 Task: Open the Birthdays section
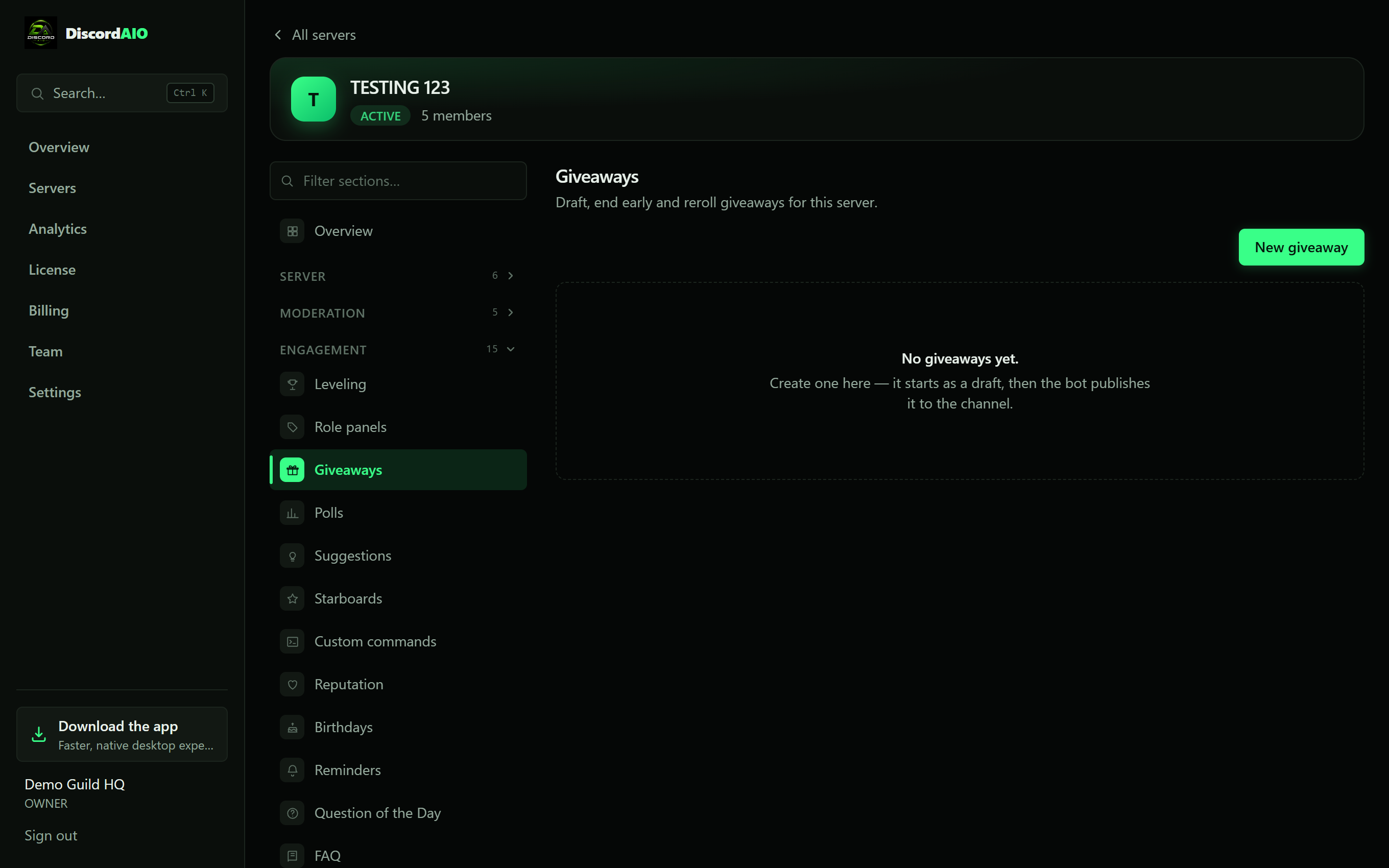pos(398,728)
